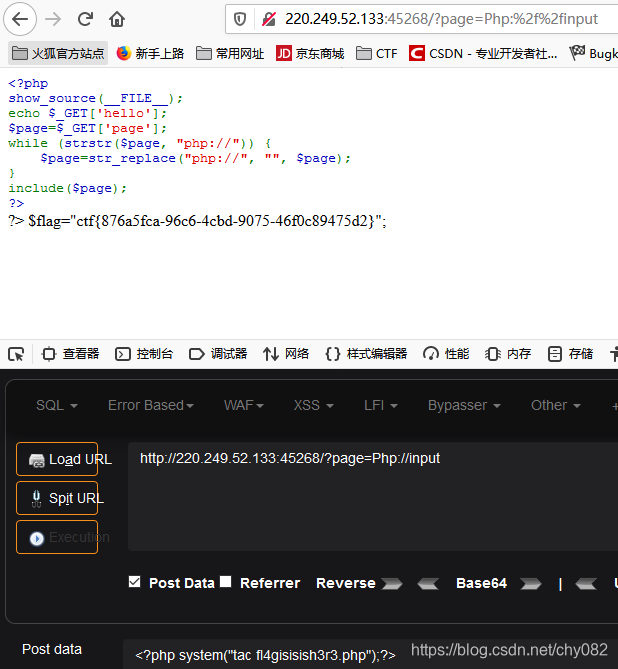
Task: Switch to the 控制台 console tab
Action: tap(144, 354)
